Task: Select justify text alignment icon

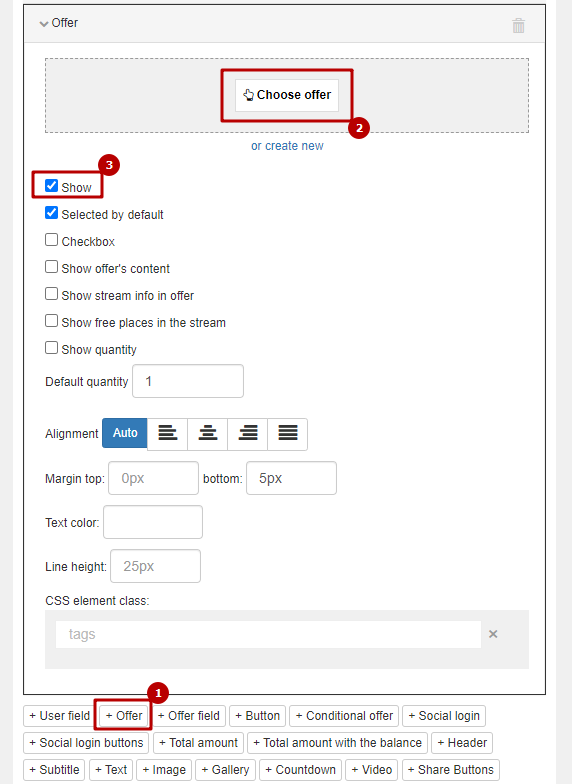Action: pos(288,433)
